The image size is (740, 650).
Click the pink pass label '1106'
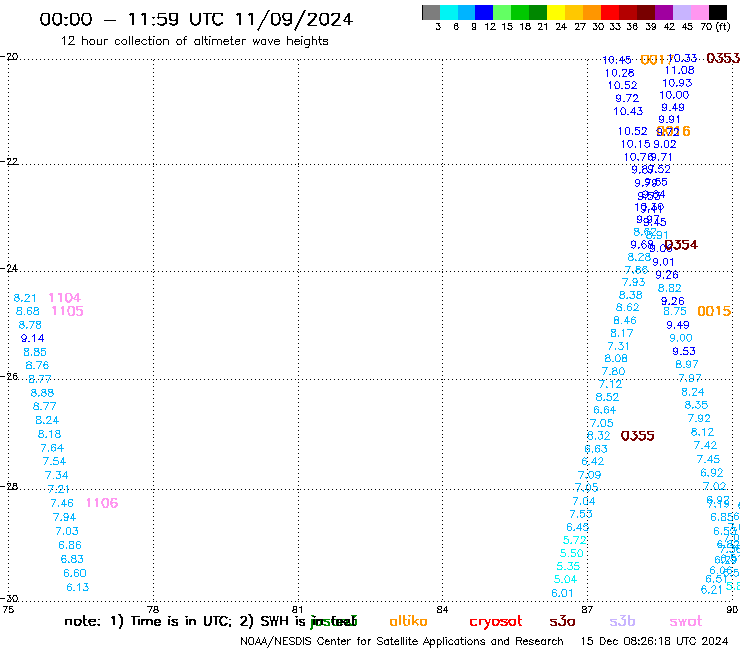click(102, 503)
